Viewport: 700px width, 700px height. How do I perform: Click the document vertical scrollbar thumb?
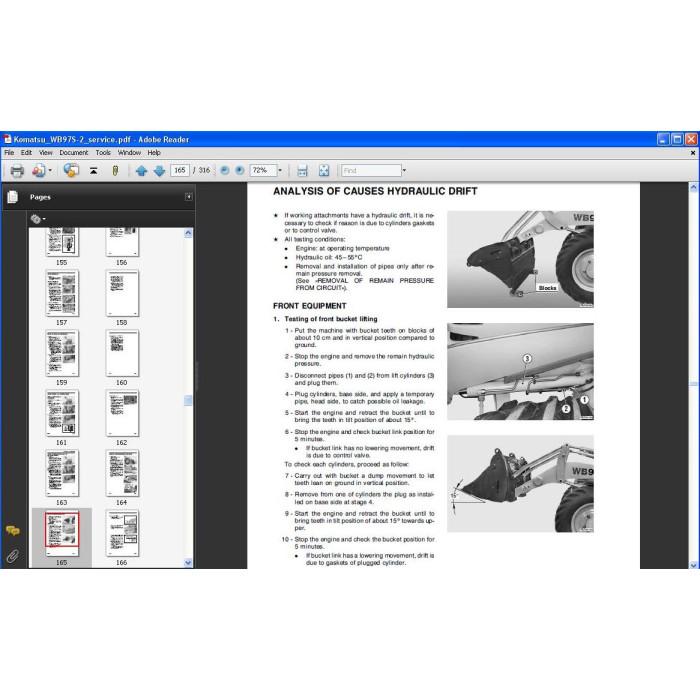(x=693, y=384)
